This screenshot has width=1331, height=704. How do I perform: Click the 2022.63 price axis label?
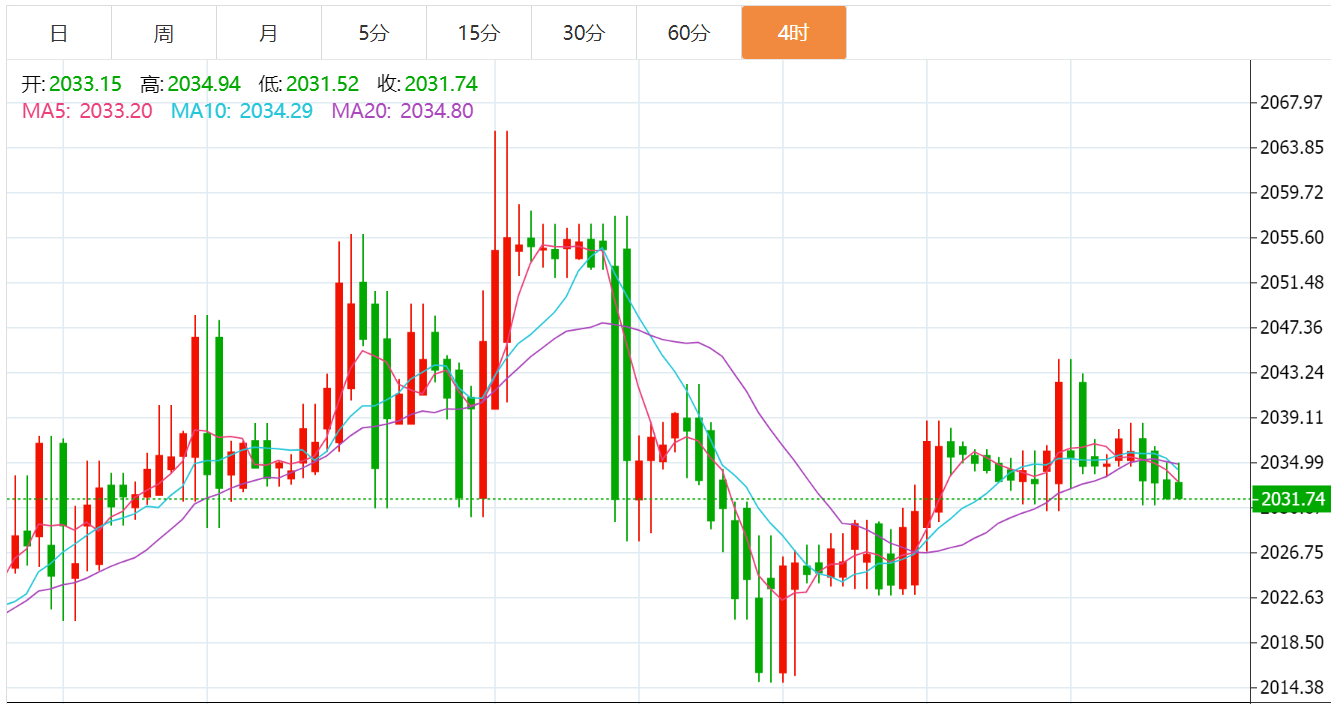click(x=1293, y=598)
